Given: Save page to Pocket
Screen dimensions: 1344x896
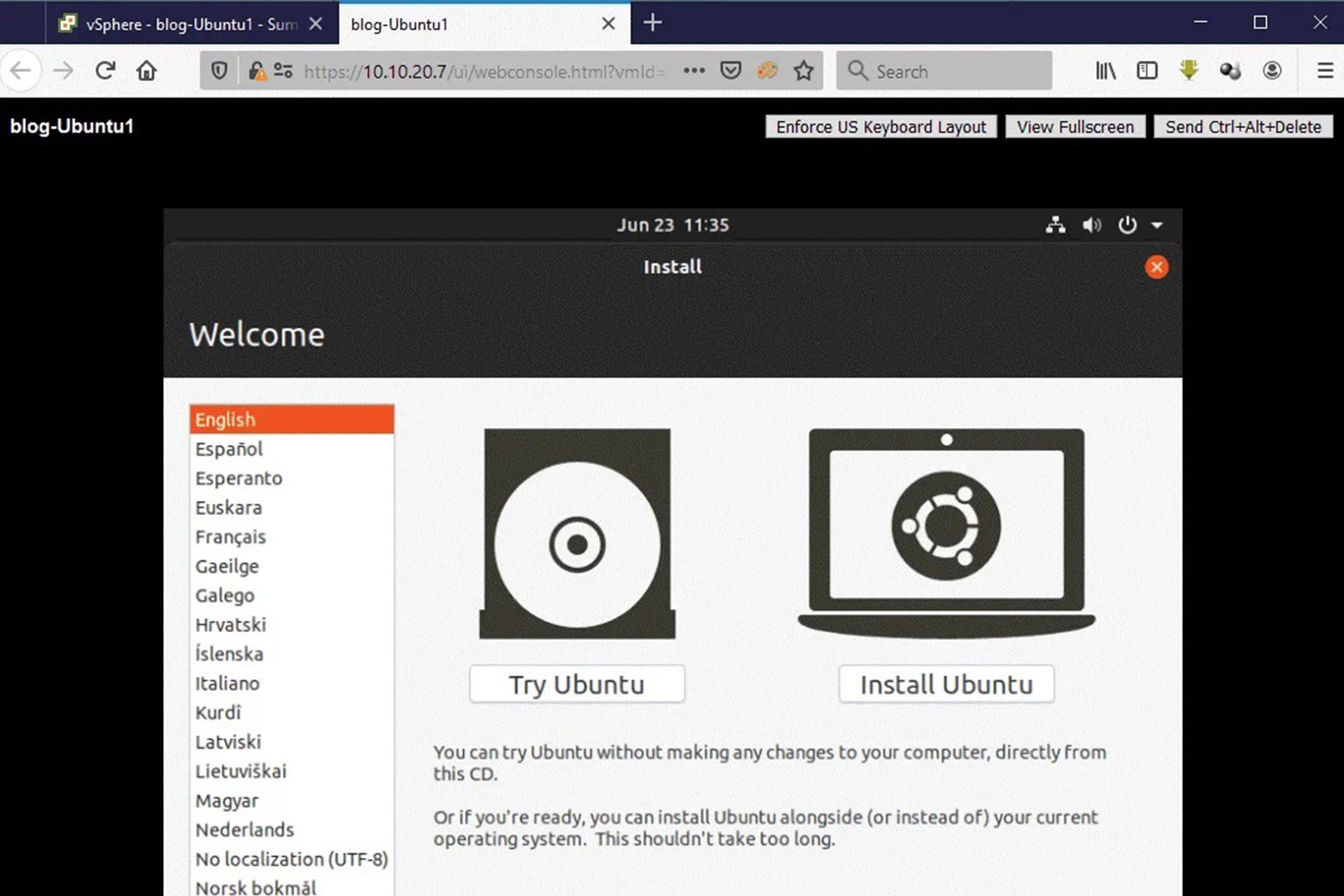Looking at the screenshot, I should click(x=730, y=71).
